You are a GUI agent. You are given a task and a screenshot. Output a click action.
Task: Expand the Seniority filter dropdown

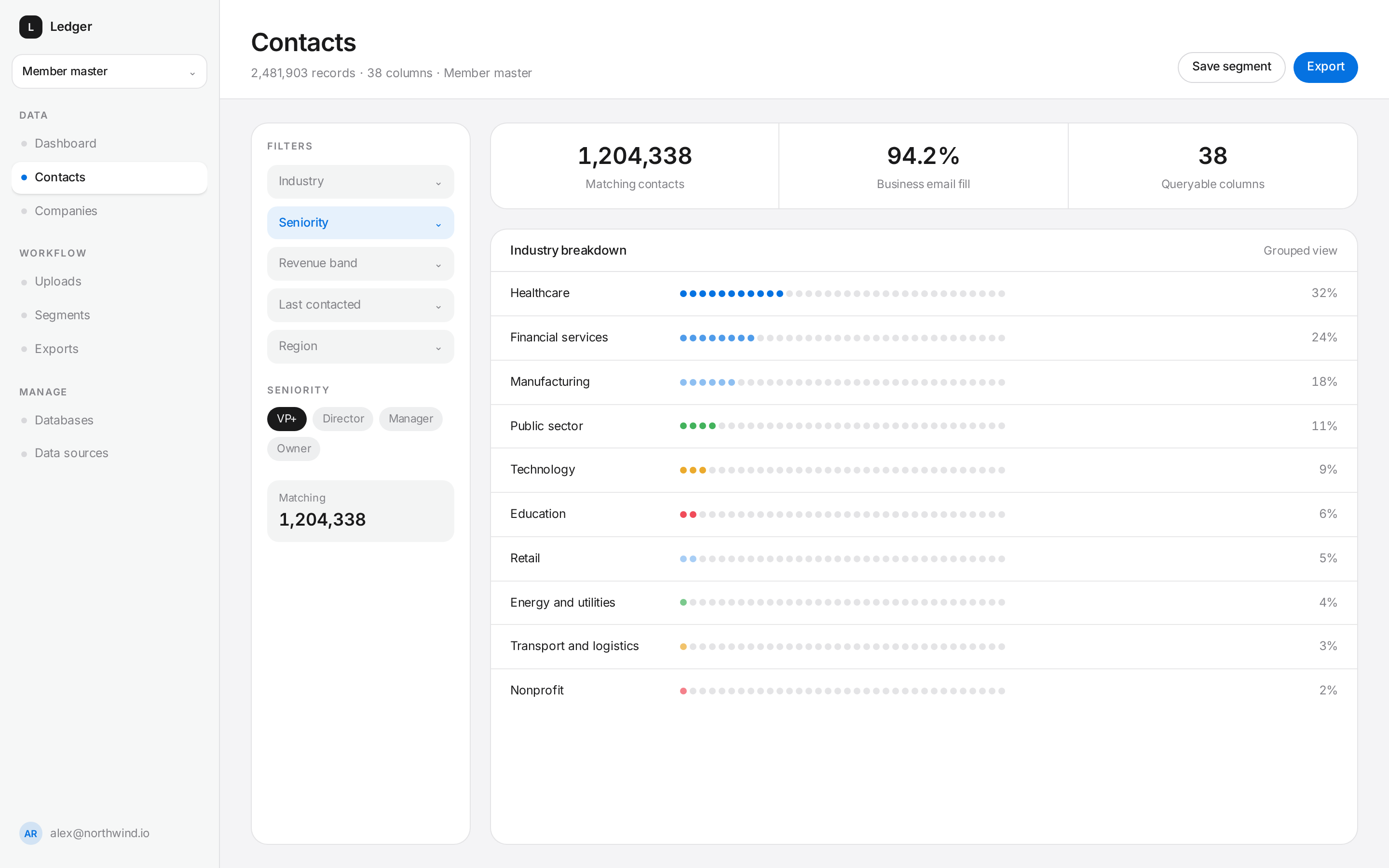[x=360, y=223]
